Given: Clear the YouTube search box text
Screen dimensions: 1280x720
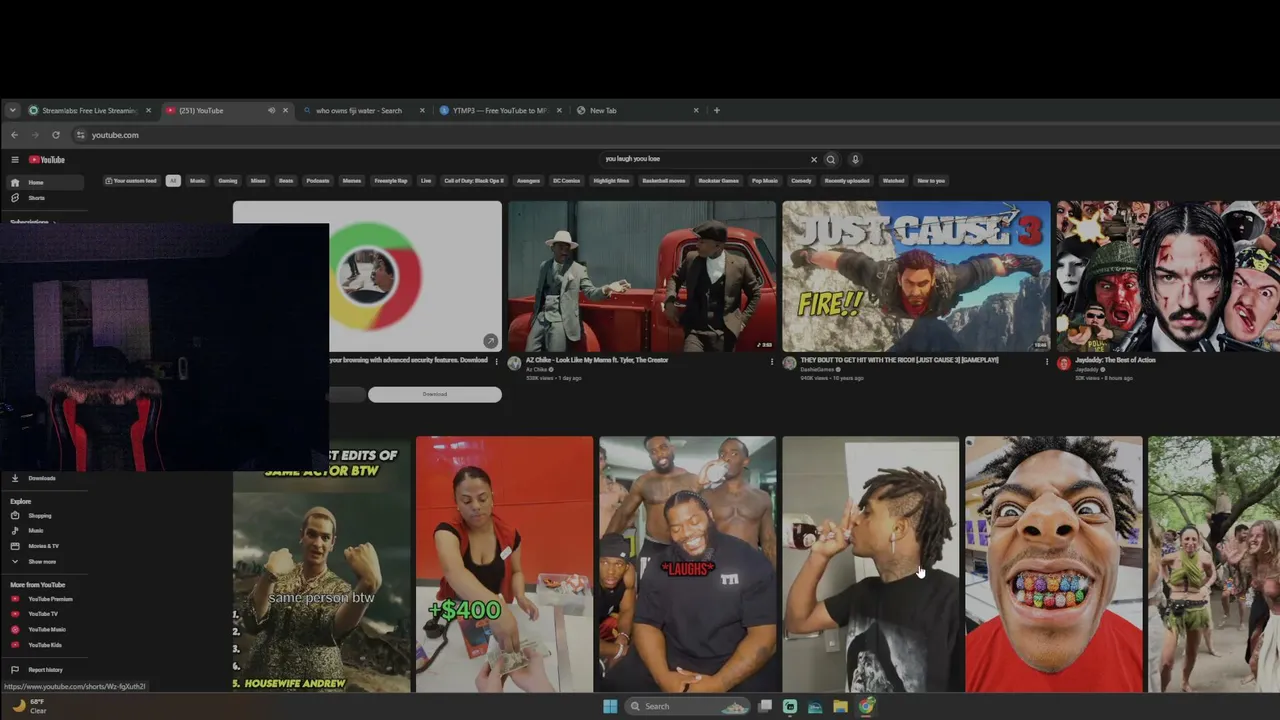Looking at the screenshot, I should [814, 159].
